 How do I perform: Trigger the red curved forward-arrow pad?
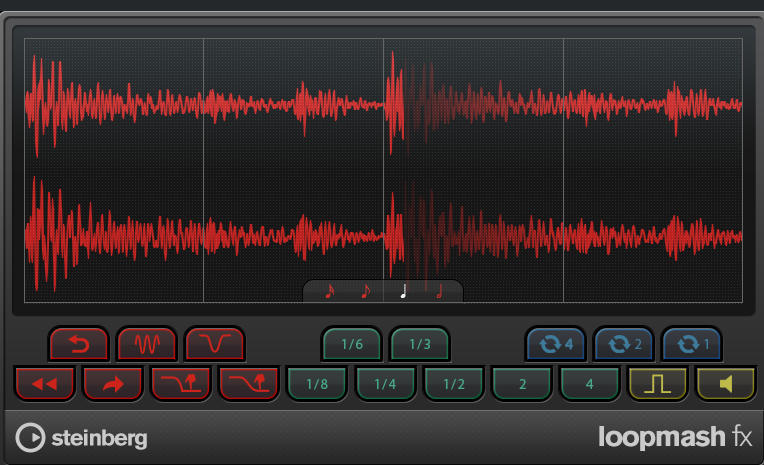pyautogui.click(x=113, y=384)
